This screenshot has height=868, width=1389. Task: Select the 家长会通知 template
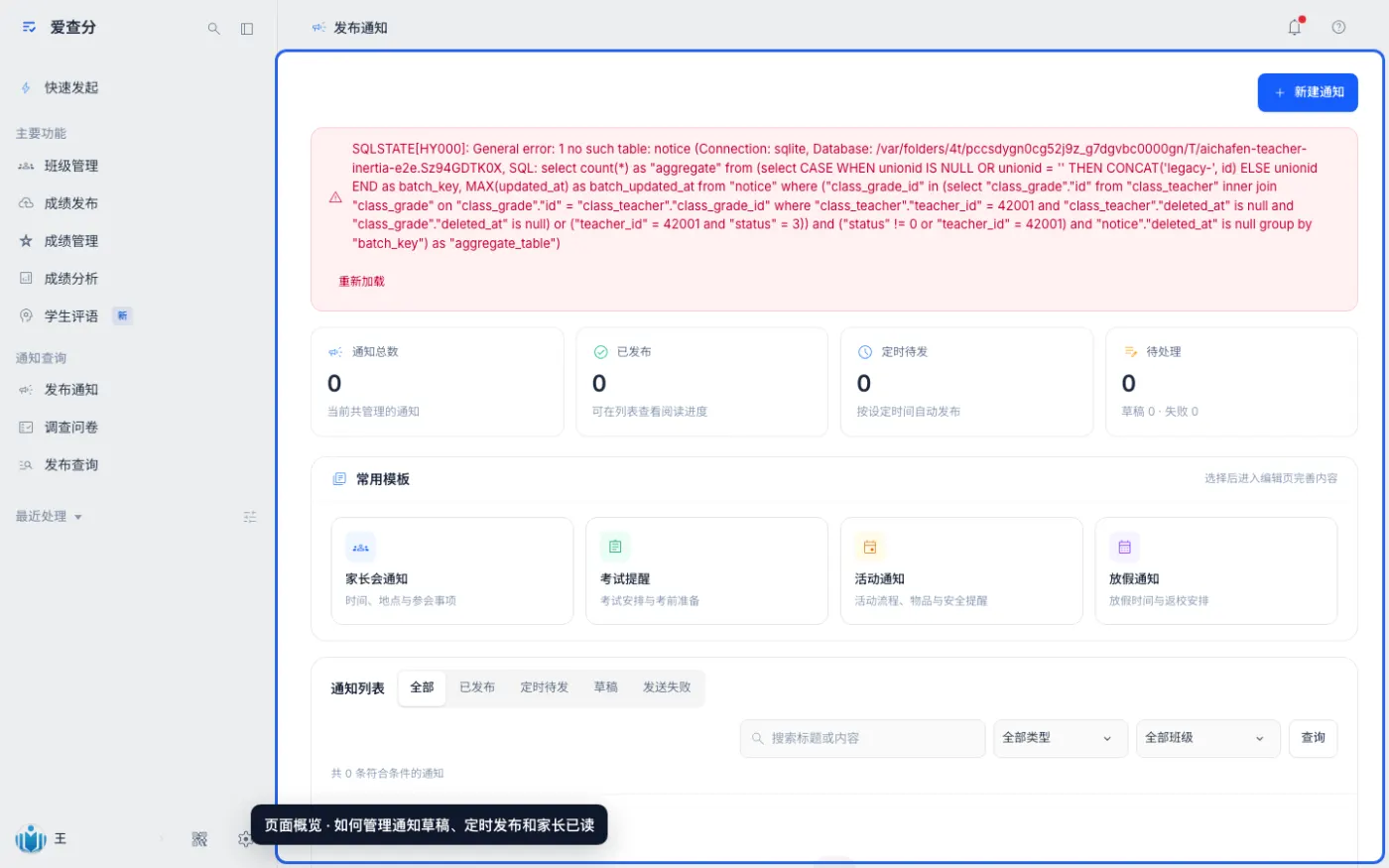click(x=452, y=570)
